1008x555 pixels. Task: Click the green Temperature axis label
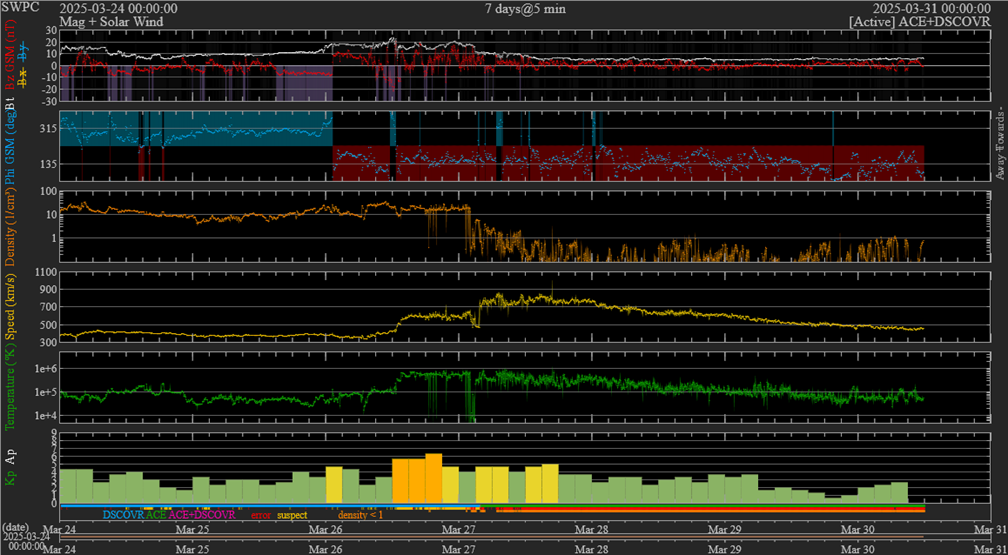(12, 388)
